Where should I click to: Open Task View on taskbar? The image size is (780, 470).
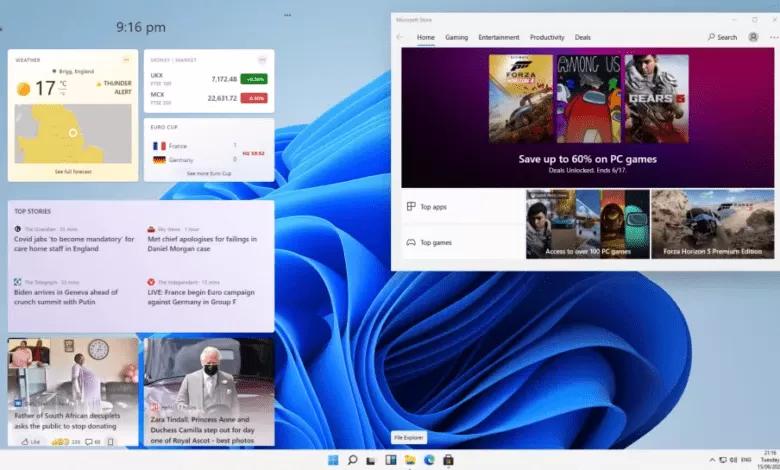371,461
